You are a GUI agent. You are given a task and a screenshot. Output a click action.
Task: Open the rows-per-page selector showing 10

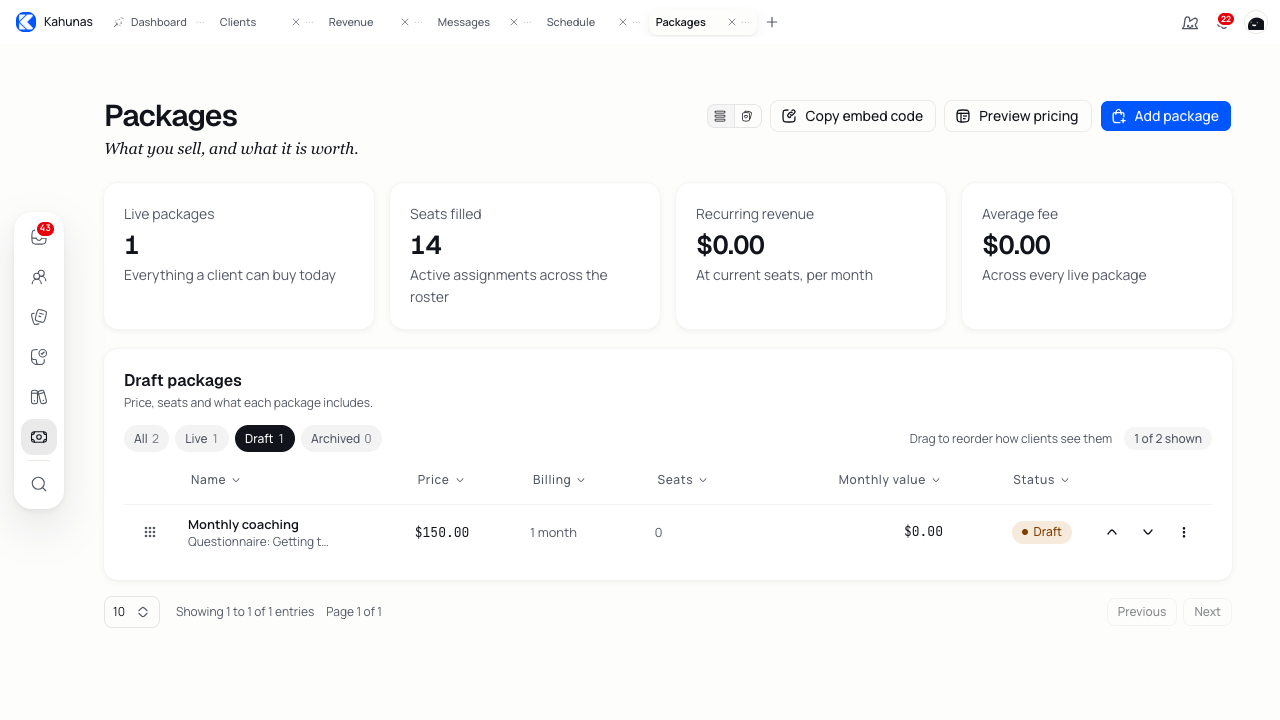pyautogui.click(x=132, y=612)
